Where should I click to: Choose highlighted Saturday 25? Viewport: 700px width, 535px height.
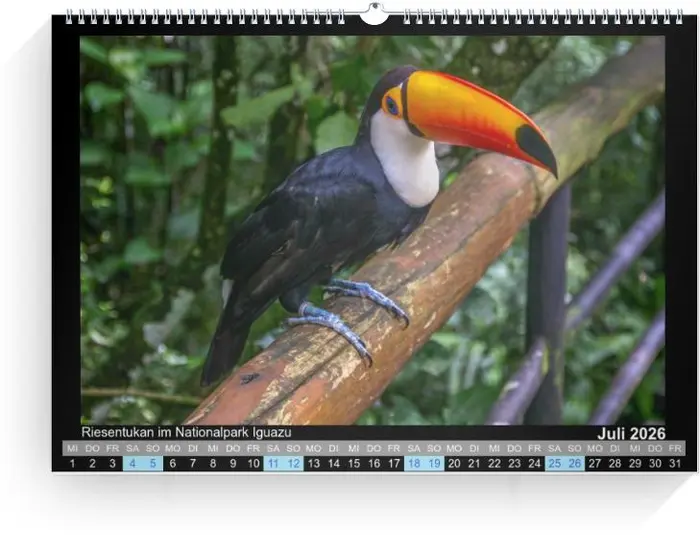[555, 464]
